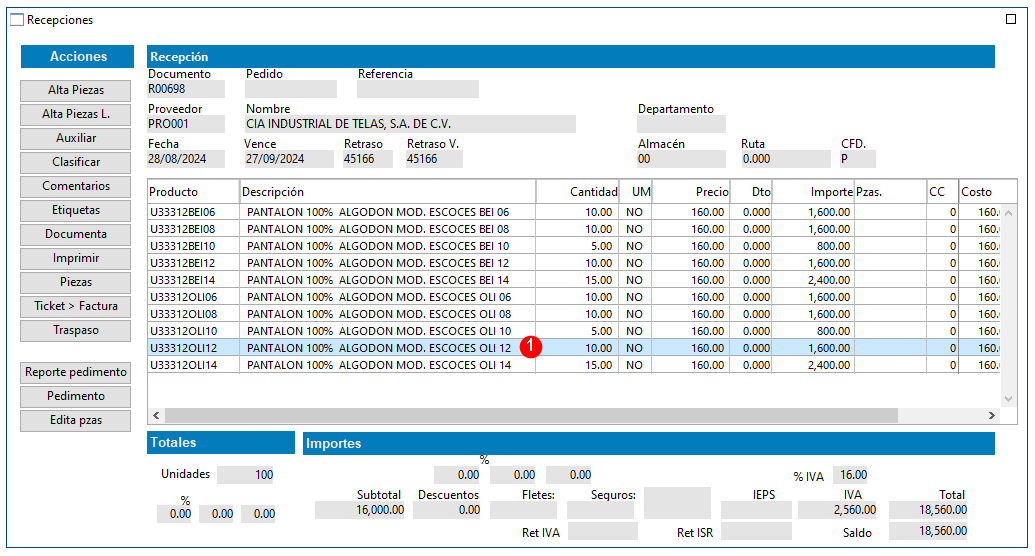Click the Auxiliar button
The width and height of the screenshot is (1035, 556).
[x=76, y=138]
